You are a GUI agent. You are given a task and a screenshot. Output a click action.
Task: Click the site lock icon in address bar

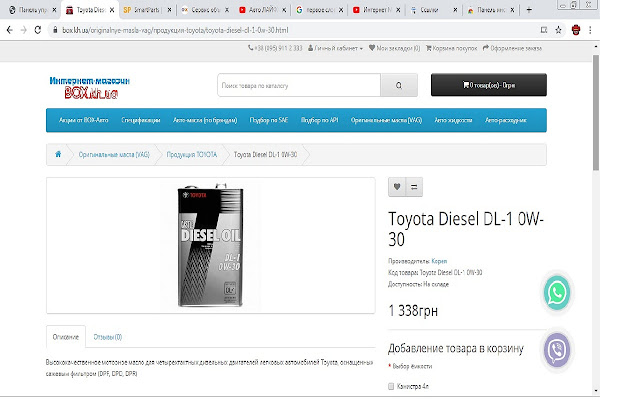[x=55, y=30]
